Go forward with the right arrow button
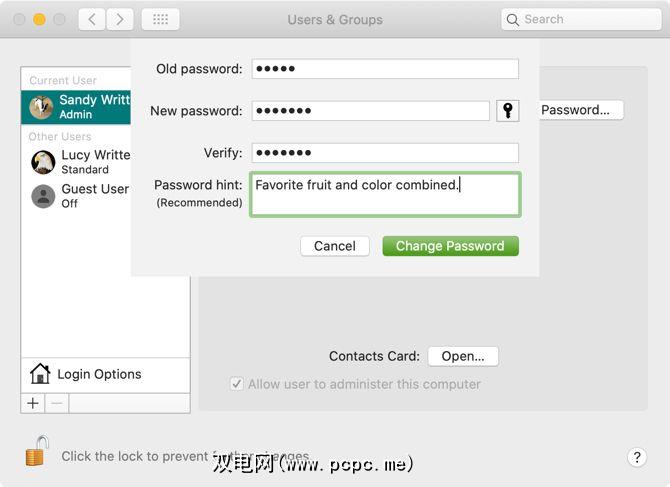This screenshot has width=670, height=487. [x=120, y=19]
